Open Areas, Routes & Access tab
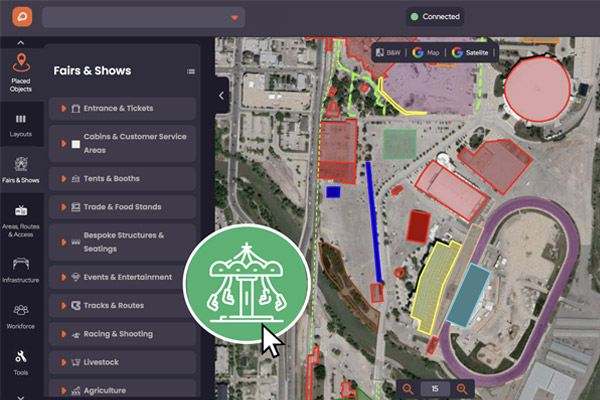Viewport: 600px width, 400px height. coord(21,221)
